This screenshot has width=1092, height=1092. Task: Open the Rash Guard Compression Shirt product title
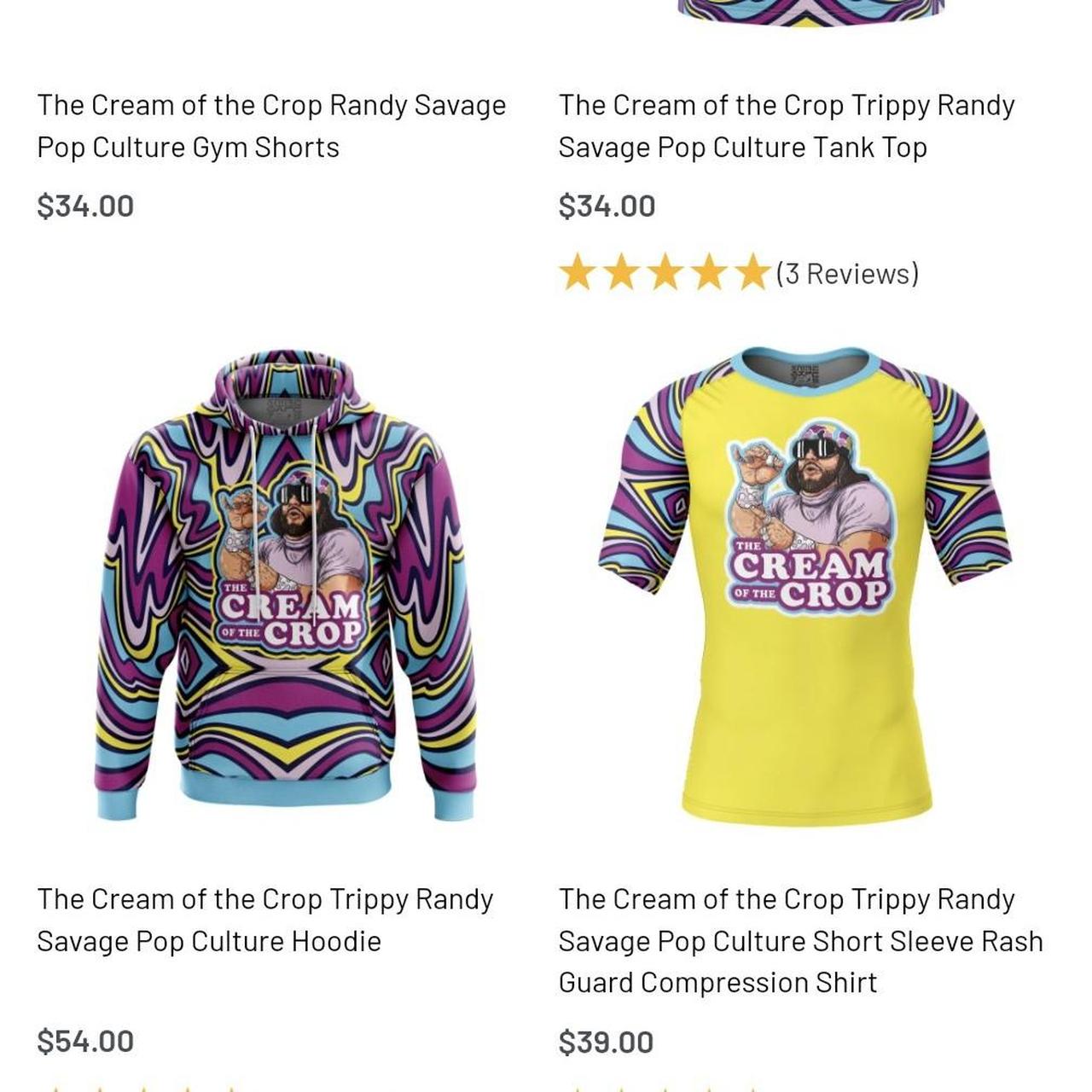[799, 941]
